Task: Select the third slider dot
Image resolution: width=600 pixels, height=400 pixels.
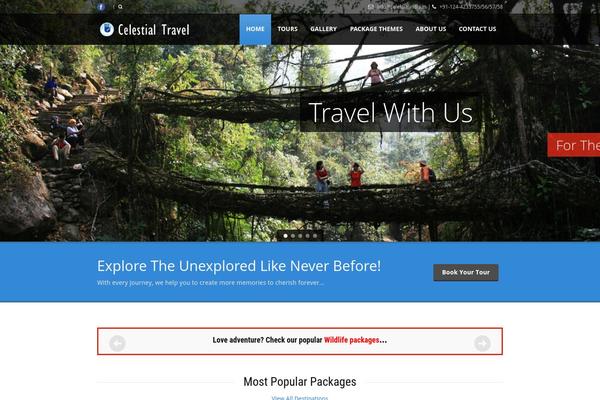Action: [x=300, y=236]
